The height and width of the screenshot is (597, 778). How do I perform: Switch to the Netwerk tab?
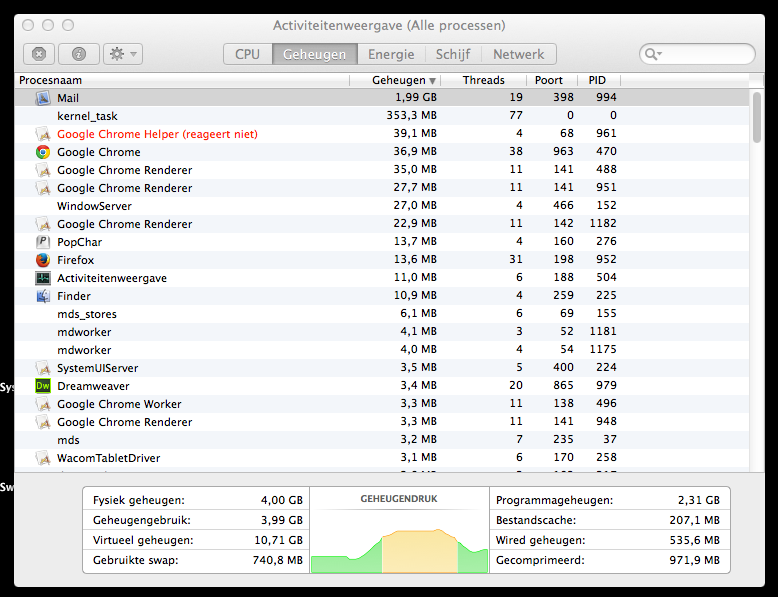pyautogui.click(x=519, y=54)
